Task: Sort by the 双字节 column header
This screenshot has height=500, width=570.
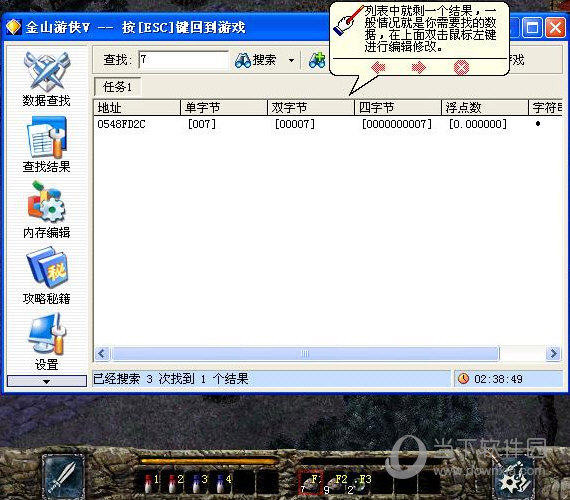Action: pyautogui.click(x=311, y=108)
